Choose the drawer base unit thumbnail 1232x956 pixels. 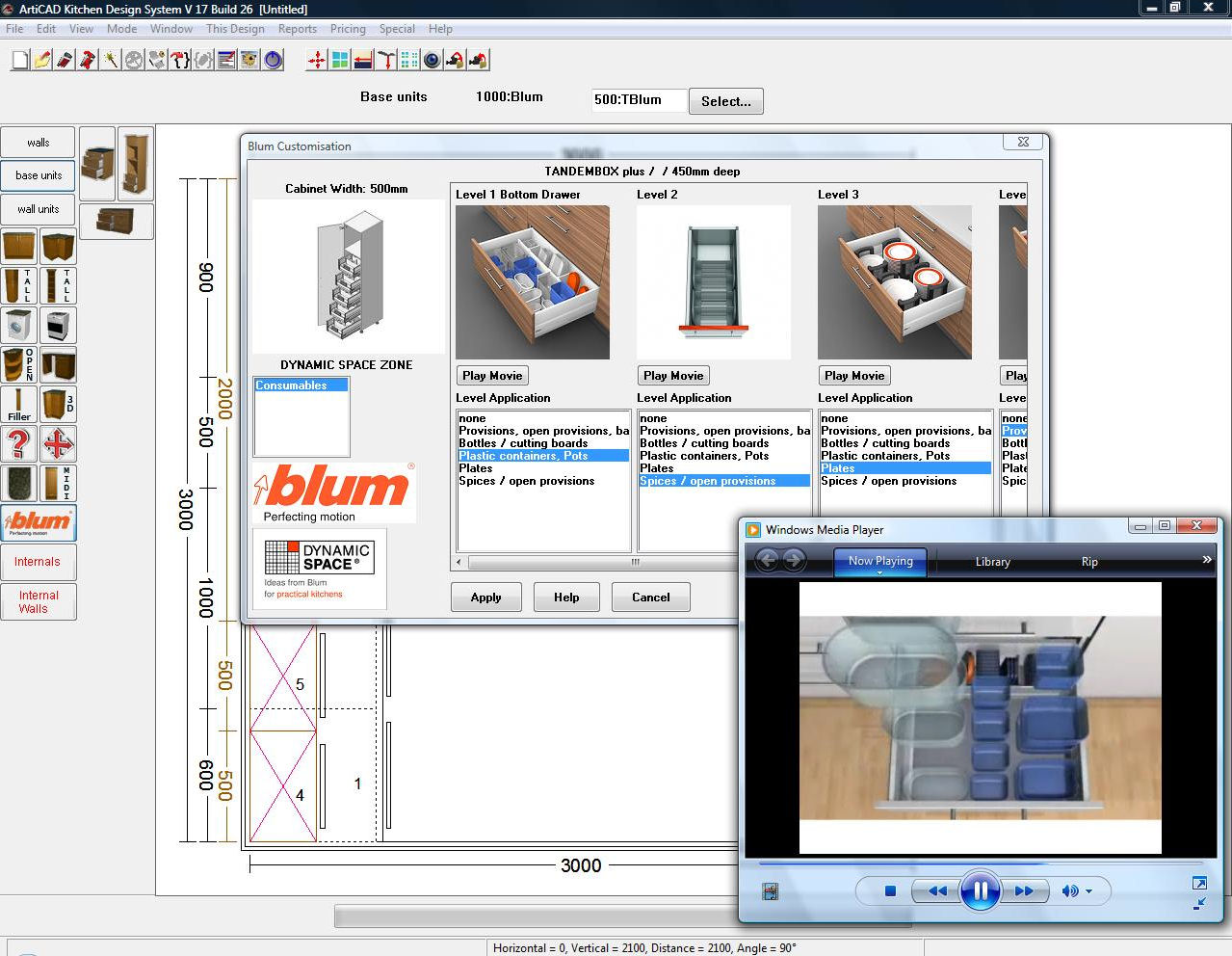pyautogui.click(x=97, y=164)
